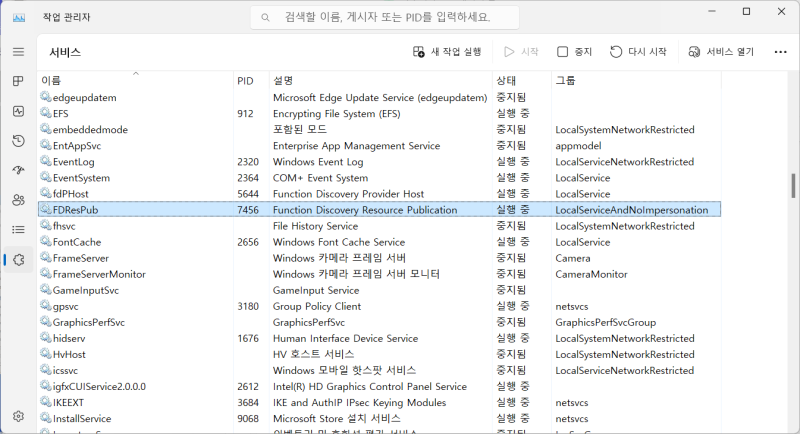Image resolution: width=800 pixels, height=434 pixels.
Task: Click the CameraMonitor group cell
Action: click(x=591, y=274)
